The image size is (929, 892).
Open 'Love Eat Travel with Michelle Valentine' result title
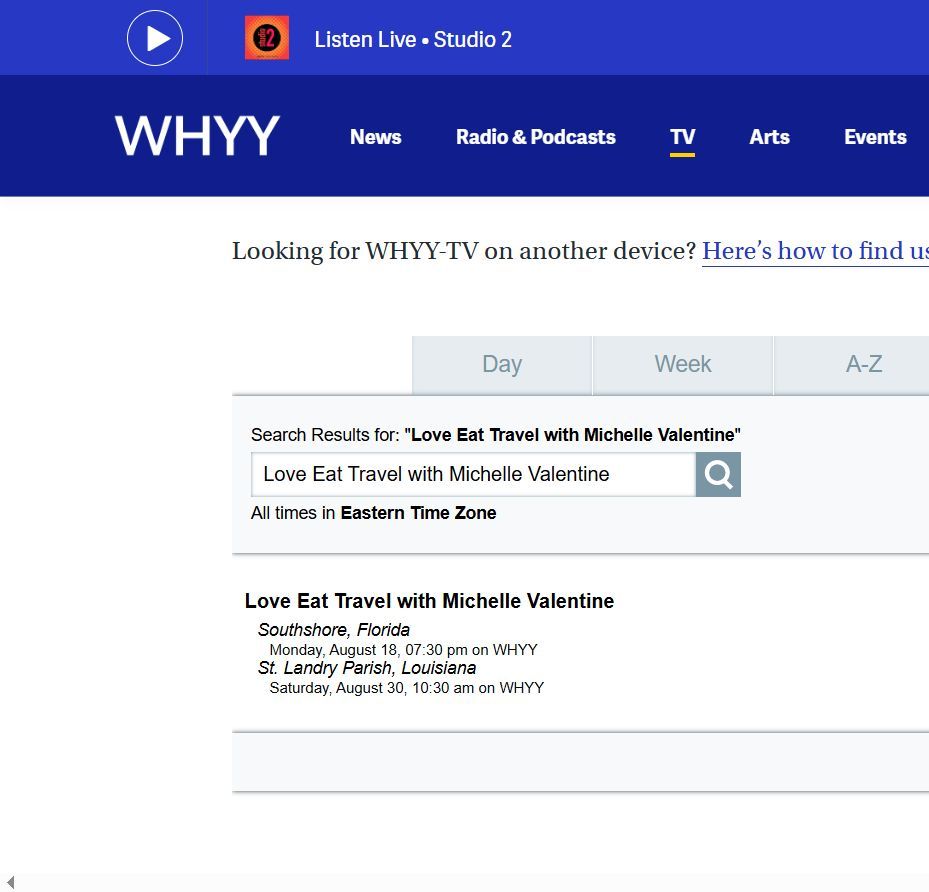click(x=430, y=601)
